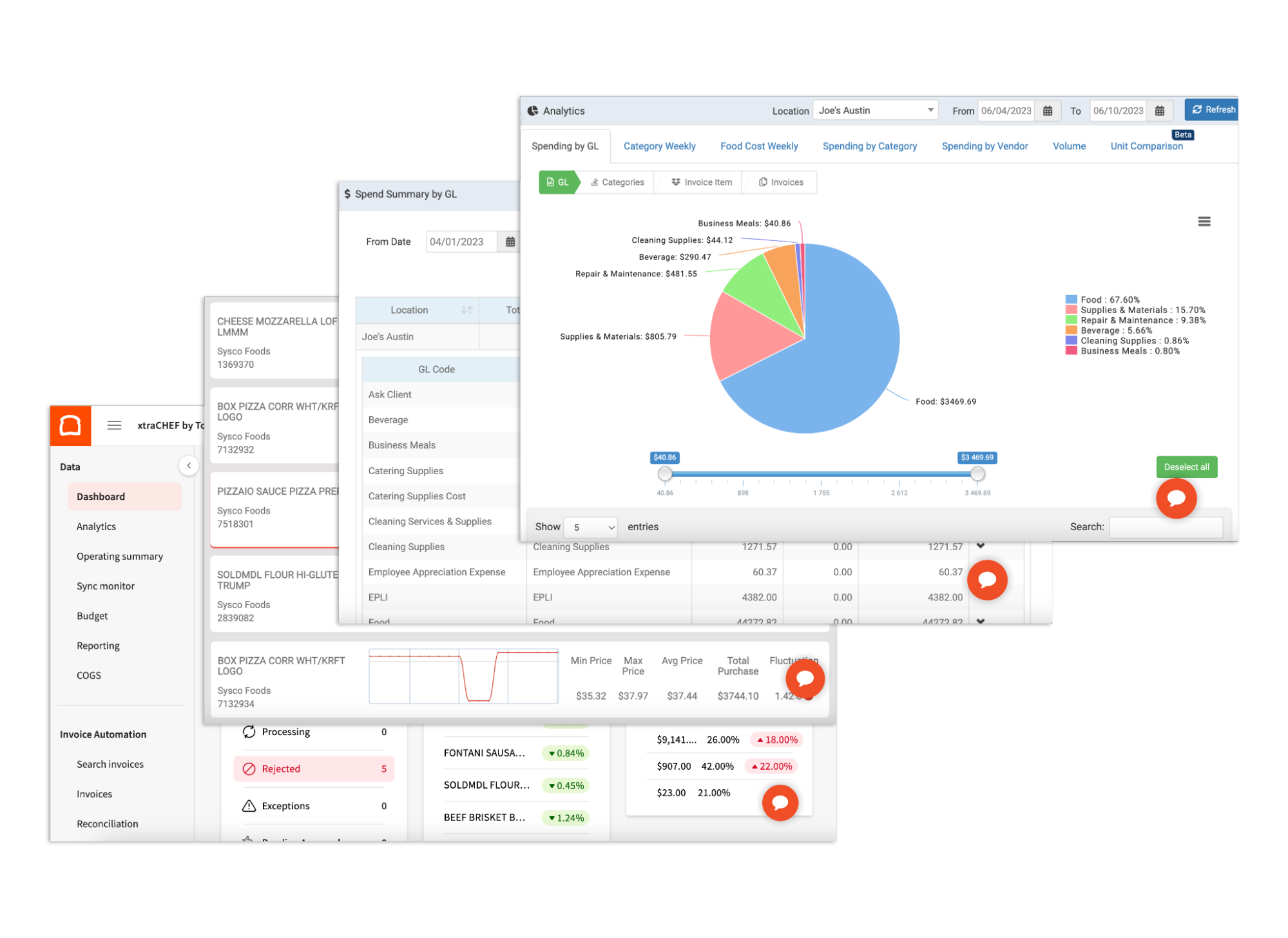Click the orange chat bubble icon

pyautogui.click(x=1176, y=498)
